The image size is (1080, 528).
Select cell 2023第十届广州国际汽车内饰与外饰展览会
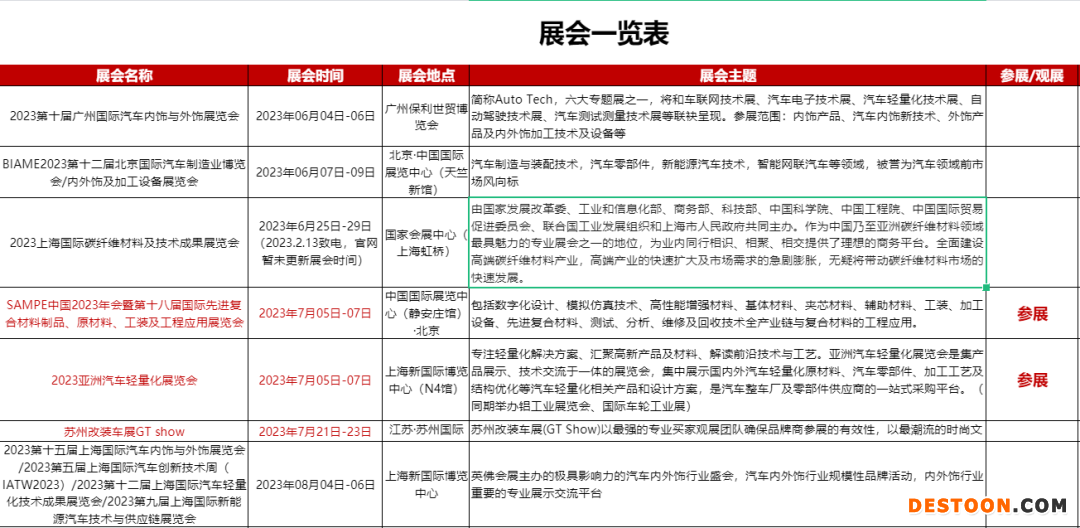tap(124, 116)
